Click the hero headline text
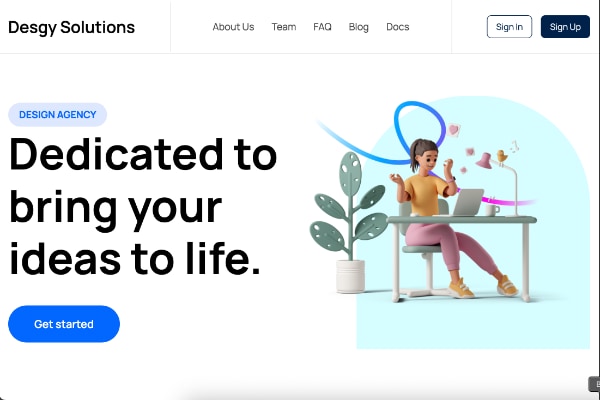The height and width of the screenshot is (400, 600). [143, 206]
